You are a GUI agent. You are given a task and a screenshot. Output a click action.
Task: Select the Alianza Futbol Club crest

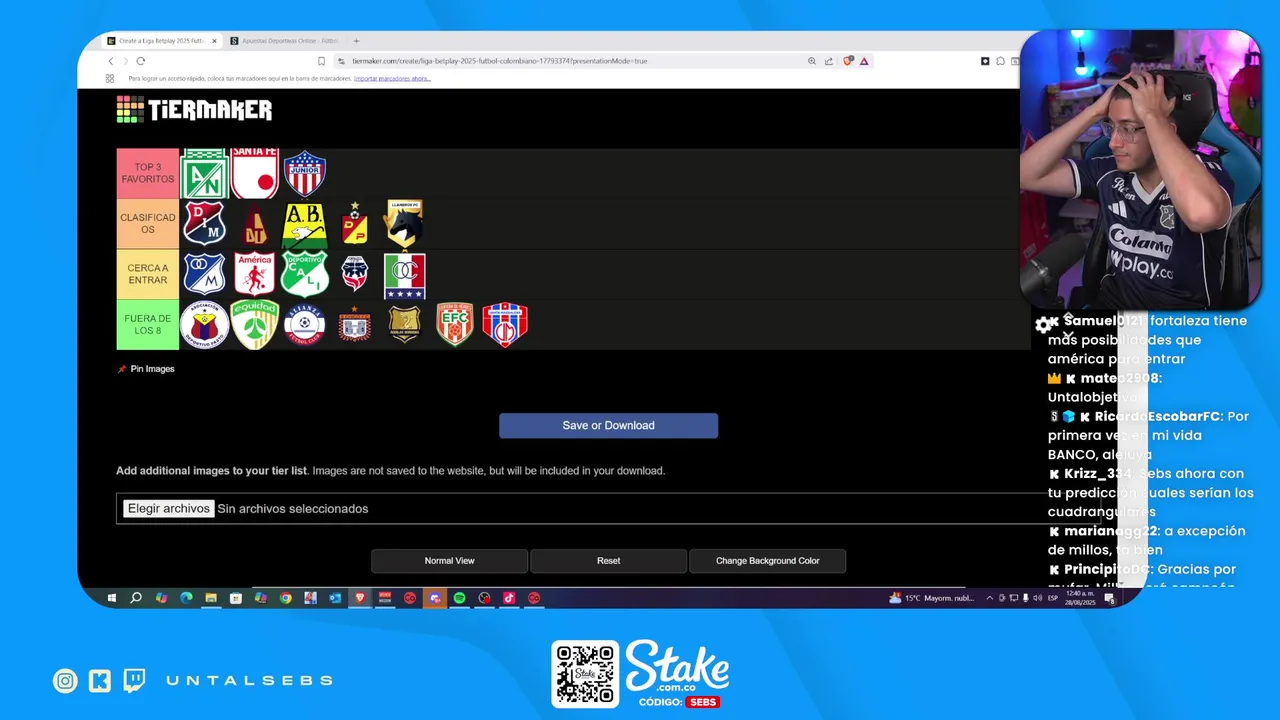(x=304, y=324)
